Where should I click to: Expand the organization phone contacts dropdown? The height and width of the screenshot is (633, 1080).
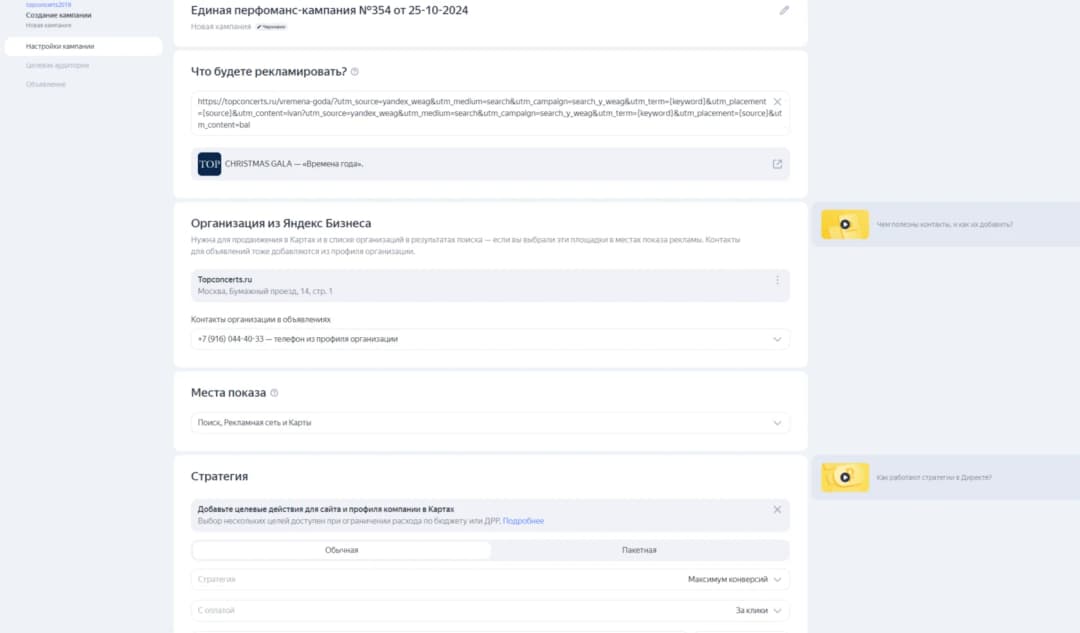(490, 339)
